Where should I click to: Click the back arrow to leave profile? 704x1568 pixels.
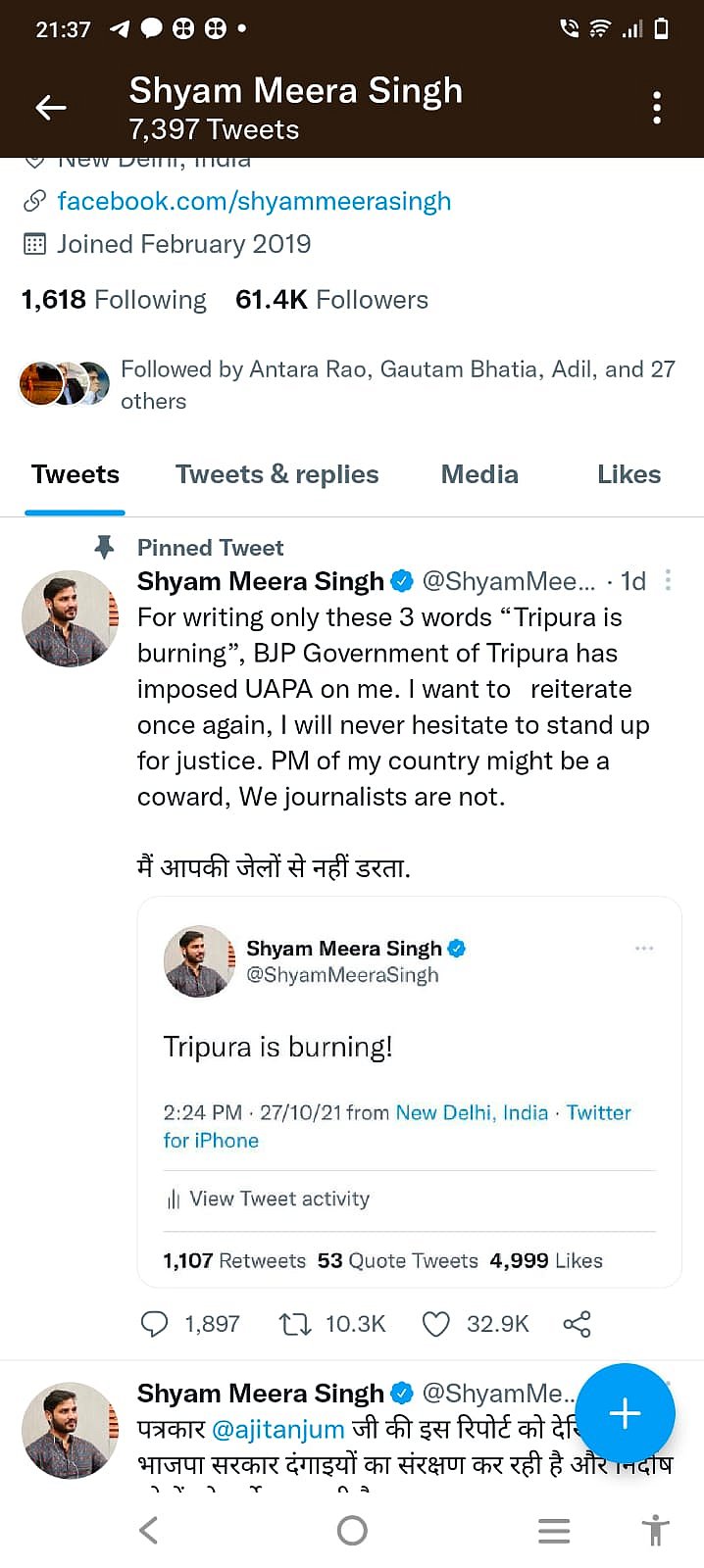[51, 108]
